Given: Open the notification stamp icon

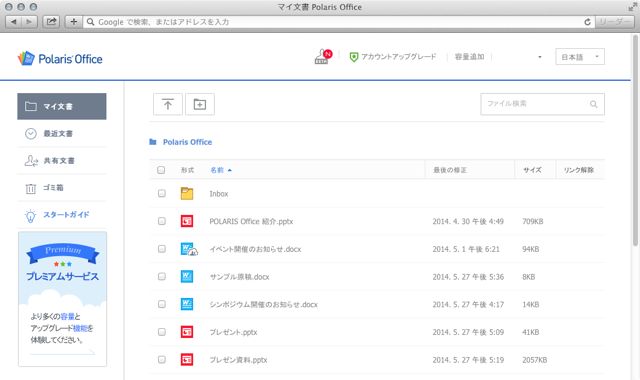Looking at the screenshot, I should (x=322, y=57).
